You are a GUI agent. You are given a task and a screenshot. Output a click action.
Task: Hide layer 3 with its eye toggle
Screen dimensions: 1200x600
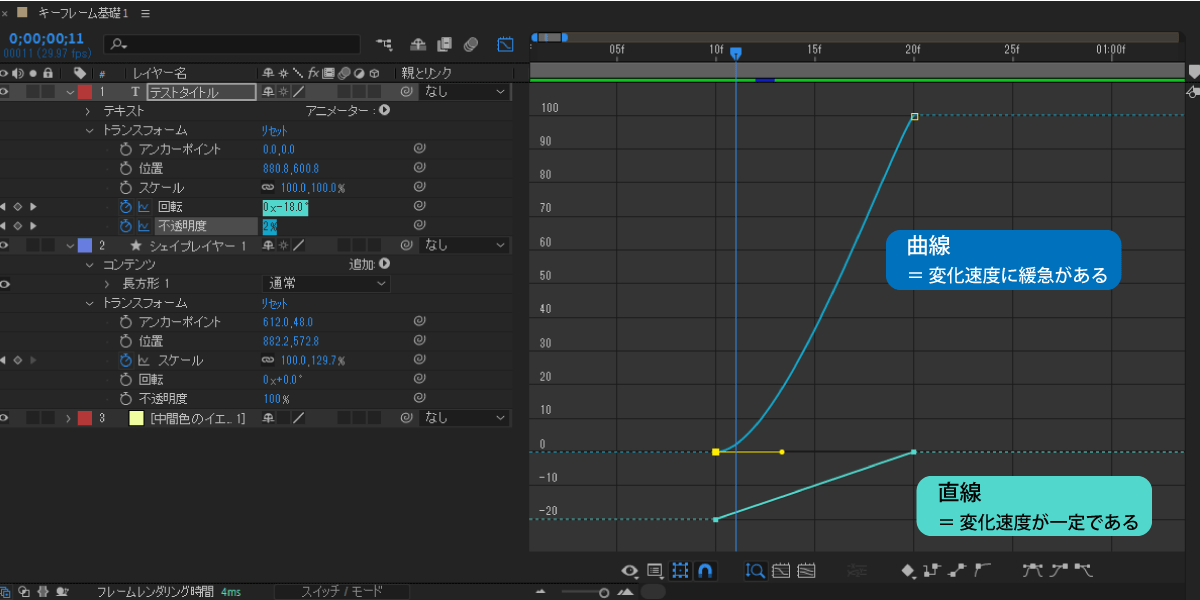tap(5, 418)
